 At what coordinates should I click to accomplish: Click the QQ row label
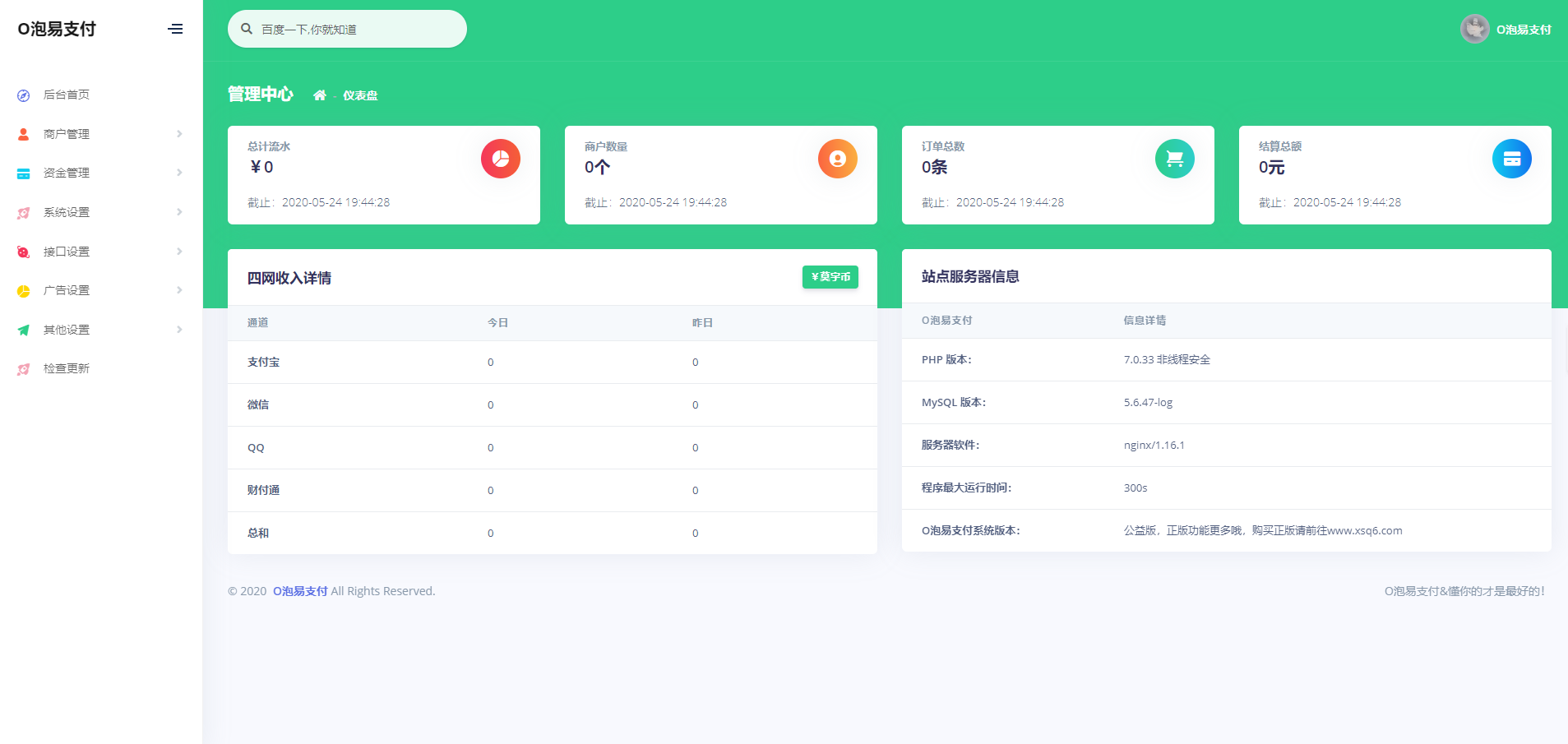(x=256, y=448)
